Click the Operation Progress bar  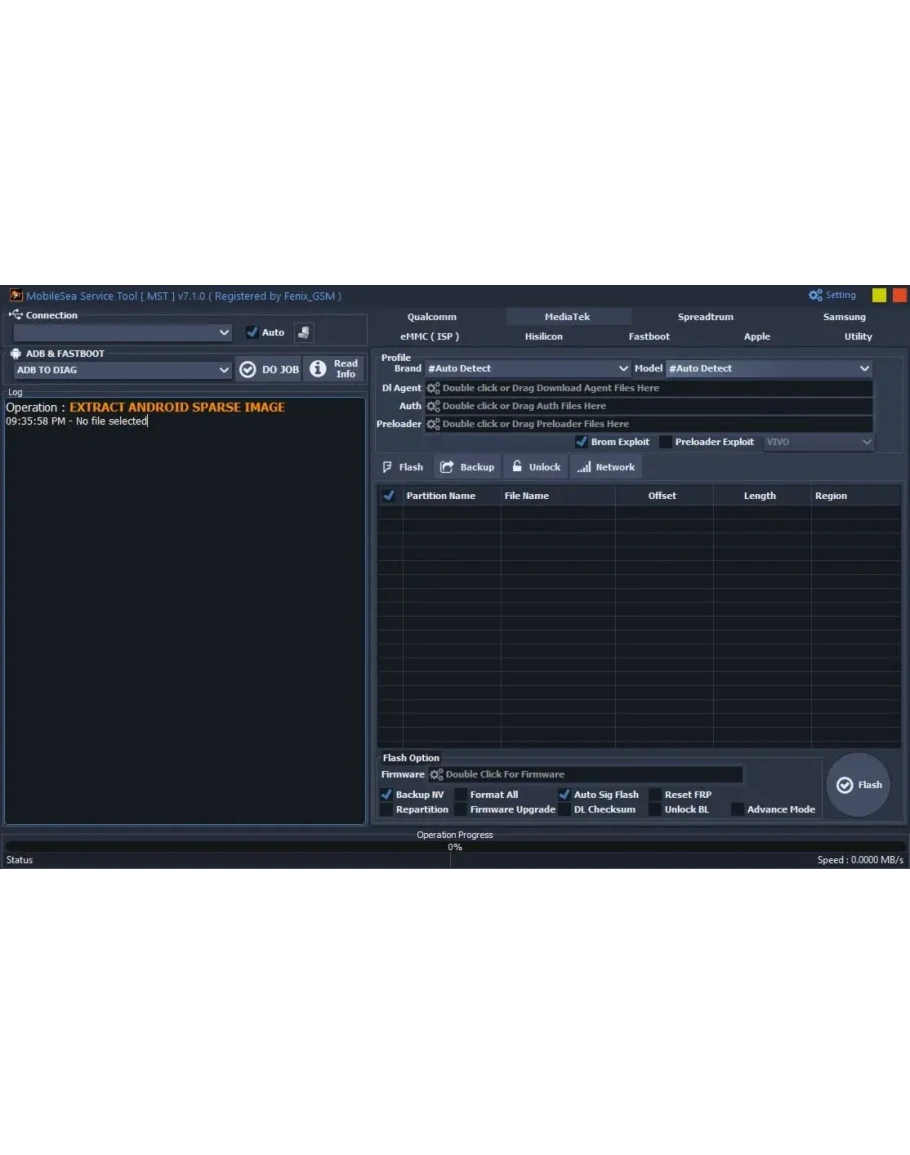[x=454, y=847]
